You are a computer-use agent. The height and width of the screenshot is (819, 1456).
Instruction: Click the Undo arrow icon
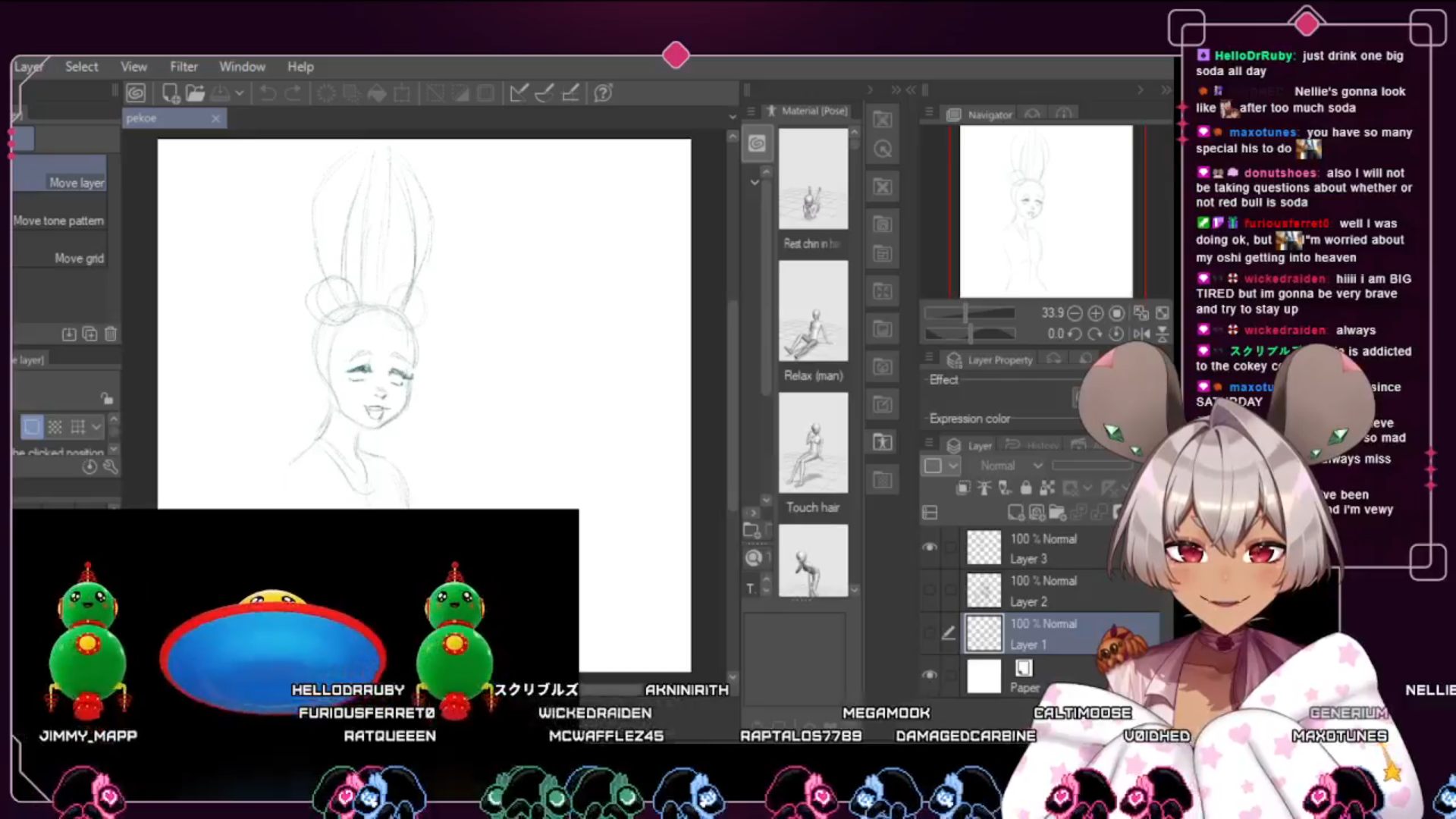(267, 93)
